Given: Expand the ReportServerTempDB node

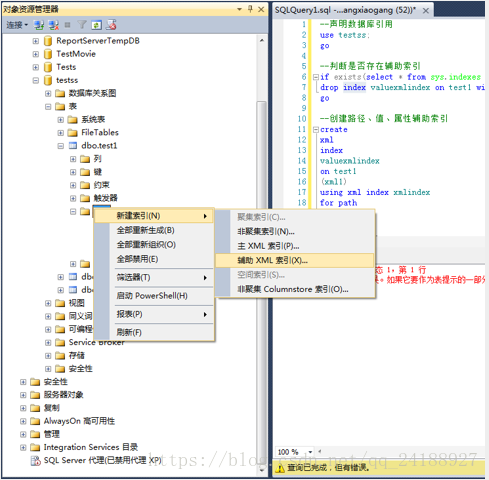Looking at the screenshot, I should click(x=36, y=41).
